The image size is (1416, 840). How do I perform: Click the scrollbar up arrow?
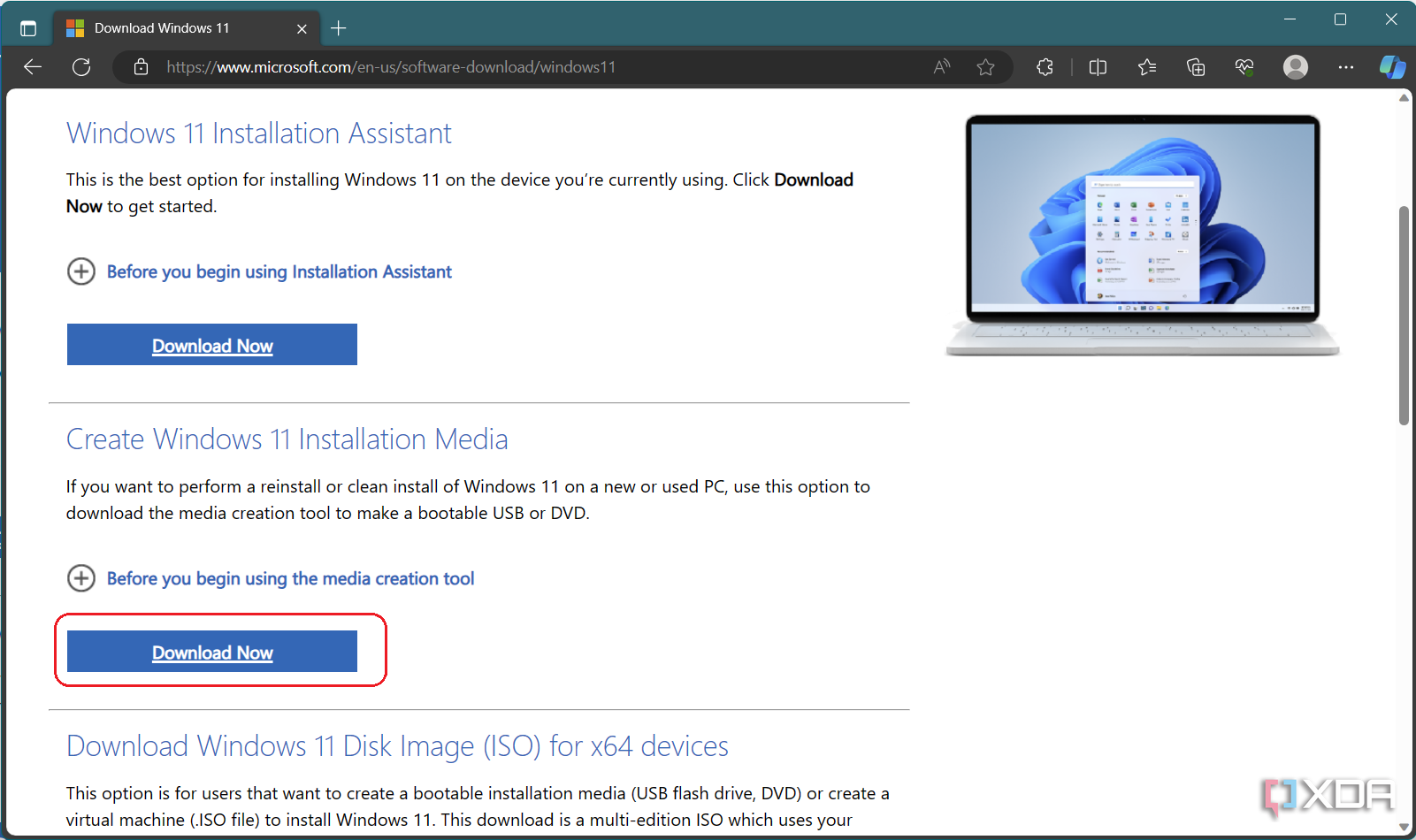tap(1404, 97)
